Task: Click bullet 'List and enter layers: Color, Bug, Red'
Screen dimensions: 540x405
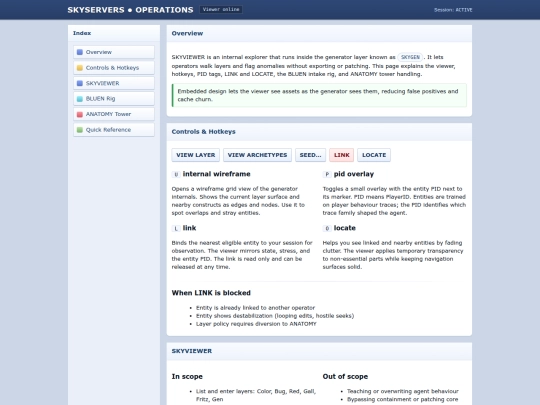Action: tap(256, 395)
